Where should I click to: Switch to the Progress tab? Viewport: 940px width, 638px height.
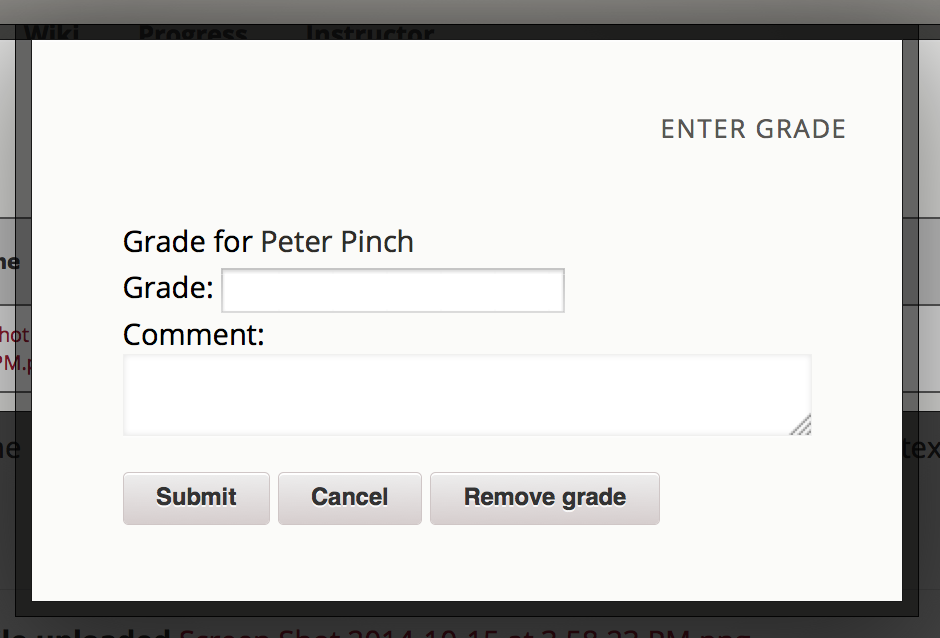193,32
